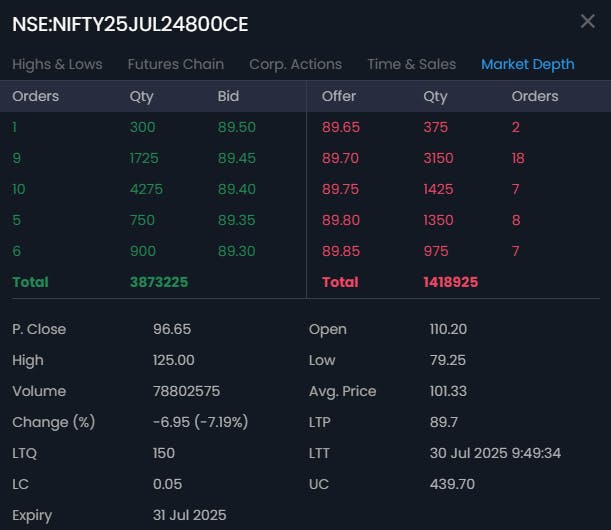Select offer price 89.85
611x530 pixels.
[x=341, y=251]
